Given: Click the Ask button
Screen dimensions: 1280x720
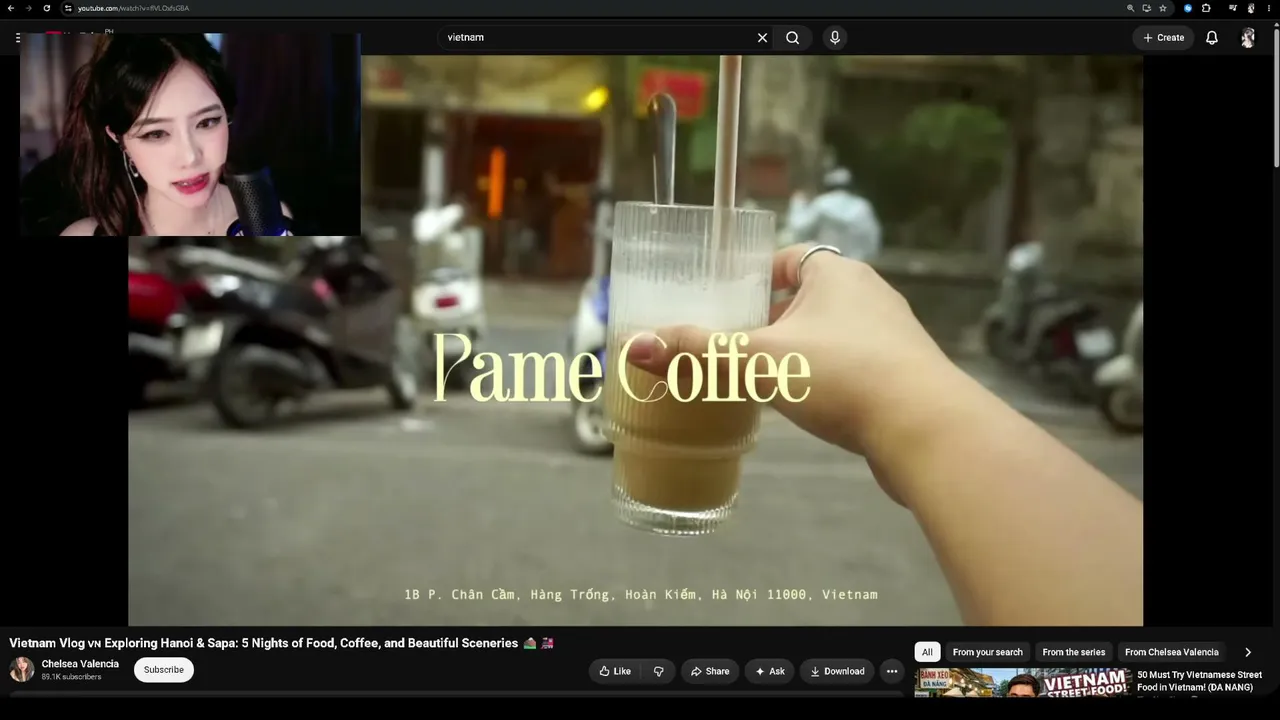Looking at the screenshot, I should point(769,671).
